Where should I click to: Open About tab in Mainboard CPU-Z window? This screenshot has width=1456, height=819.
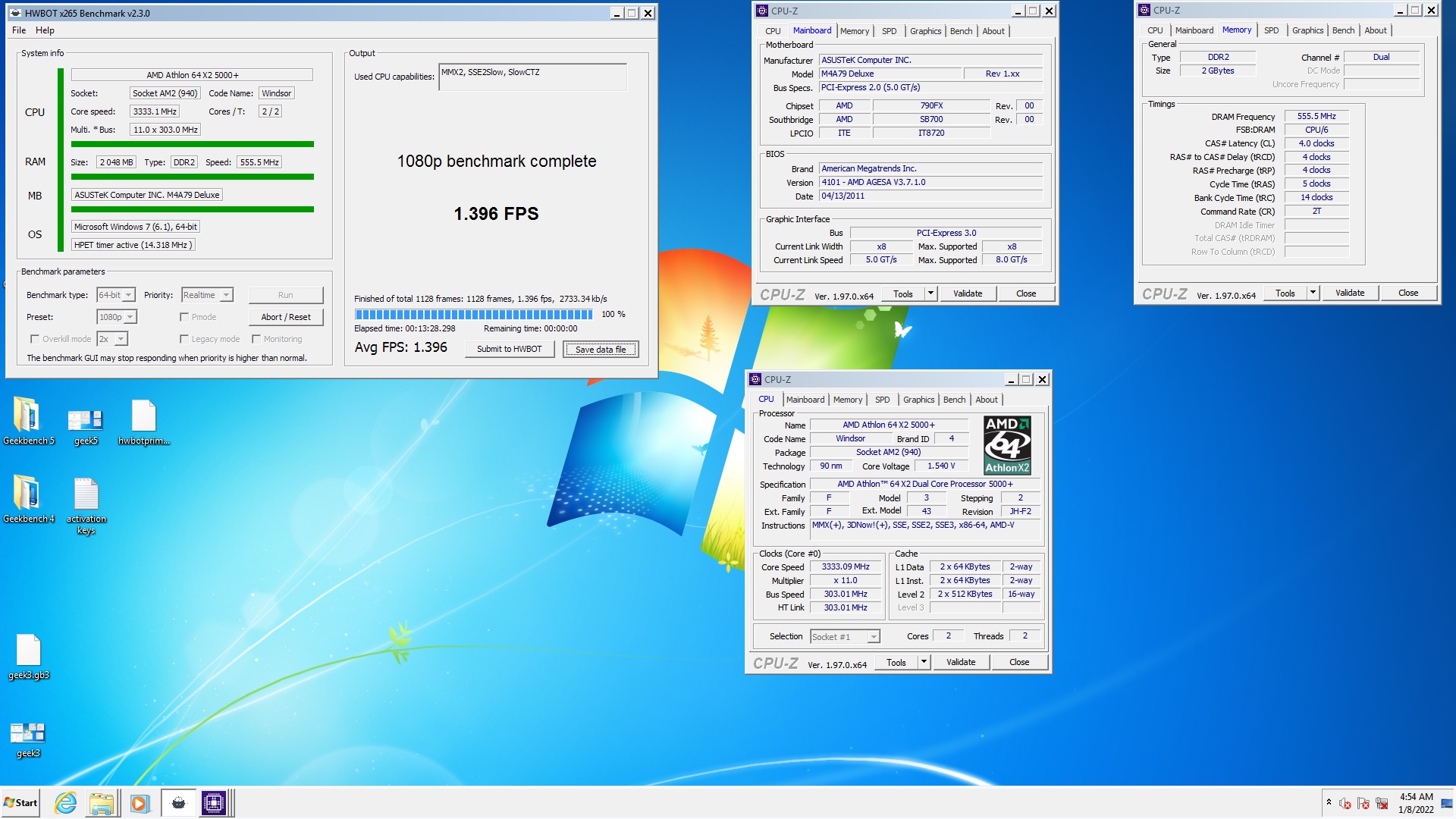click(993, 31)
